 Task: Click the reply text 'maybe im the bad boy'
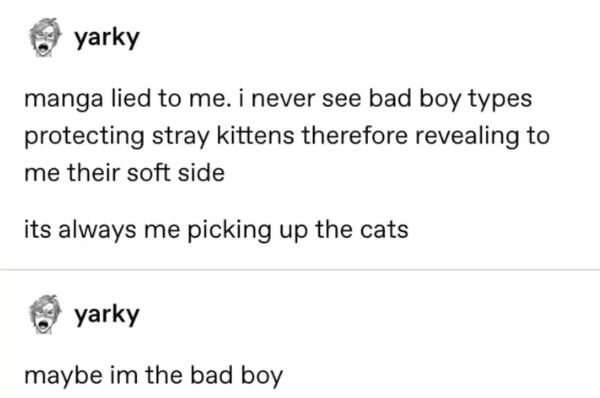pyautogui.click(x=153, y=375)
